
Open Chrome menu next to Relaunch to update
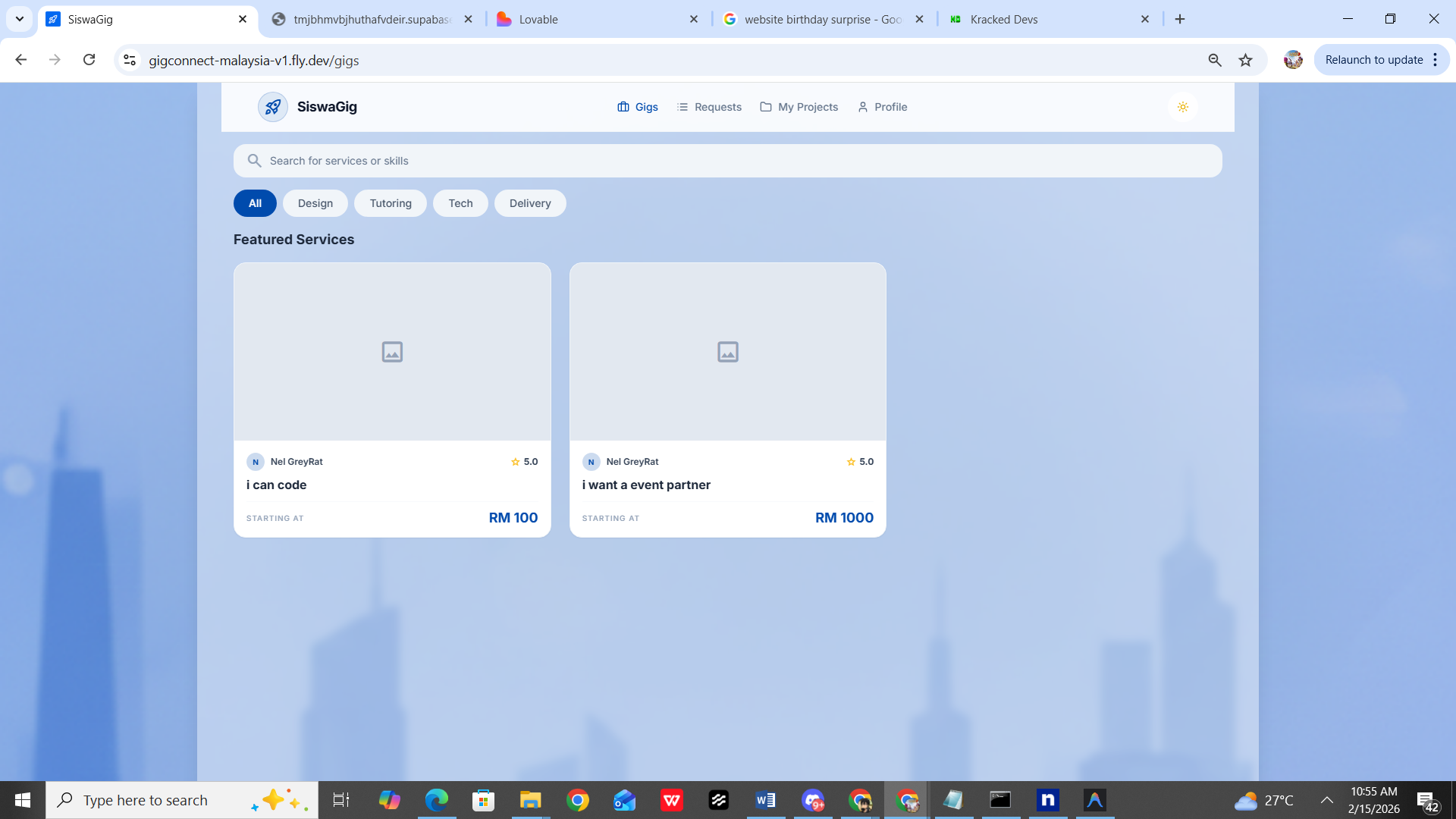point(1436,60)
